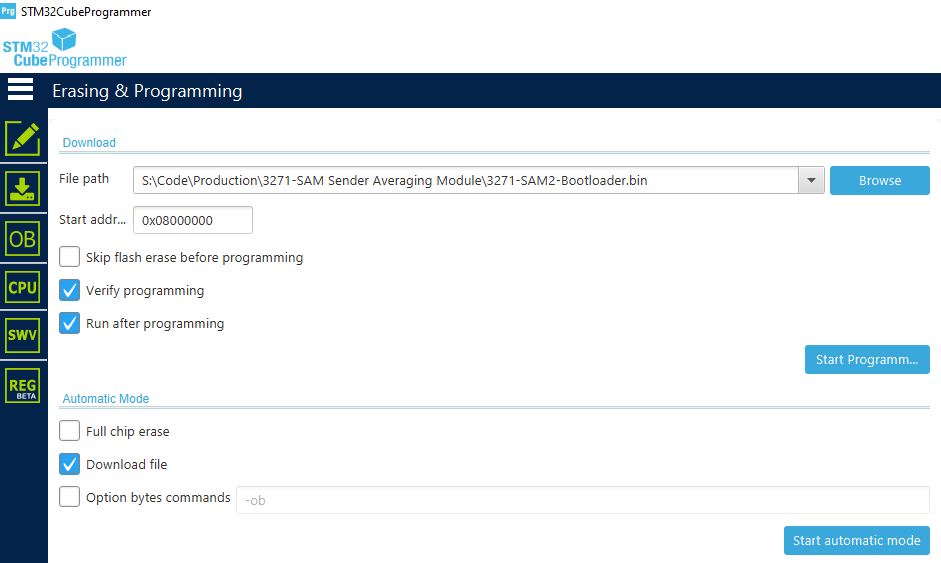Click the File path text field
This screenshot has height=563, width=941.
coord(466,180)
